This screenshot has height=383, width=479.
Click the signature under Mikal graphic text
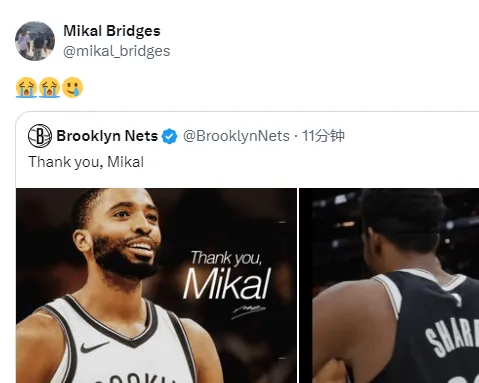249,312
